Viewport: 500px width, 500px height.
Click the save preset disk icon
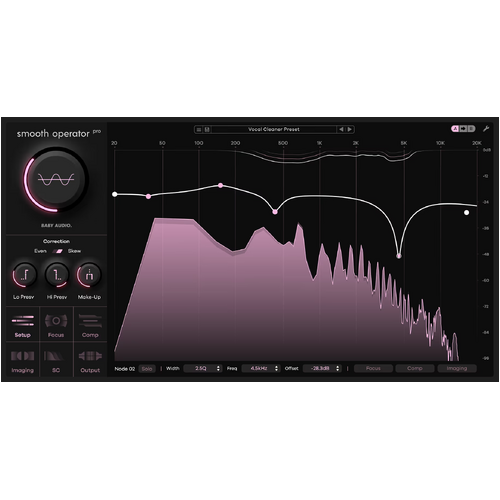207,129
